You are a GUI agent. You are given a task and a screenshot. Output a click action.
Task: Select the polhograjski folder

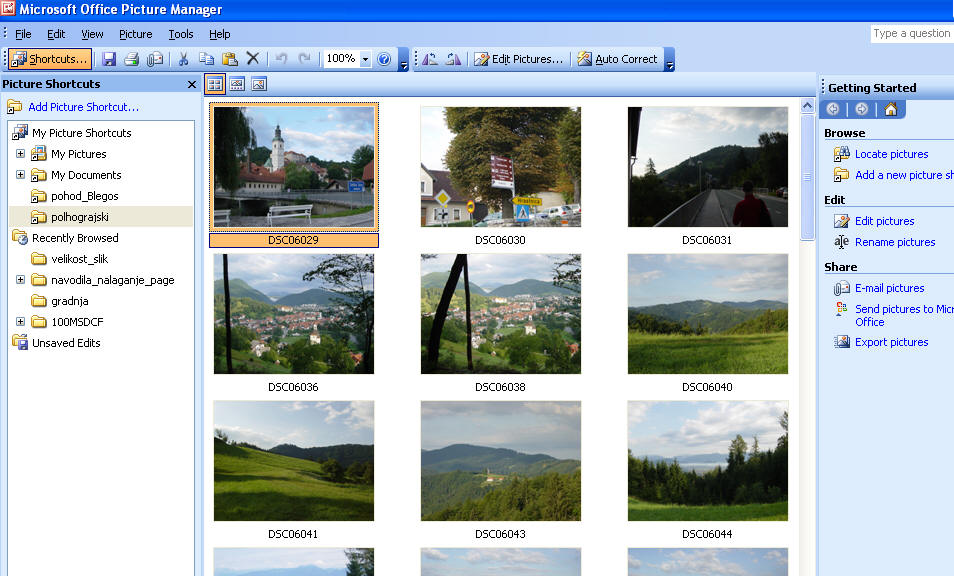pyautogui.click(x=80, y=217)
